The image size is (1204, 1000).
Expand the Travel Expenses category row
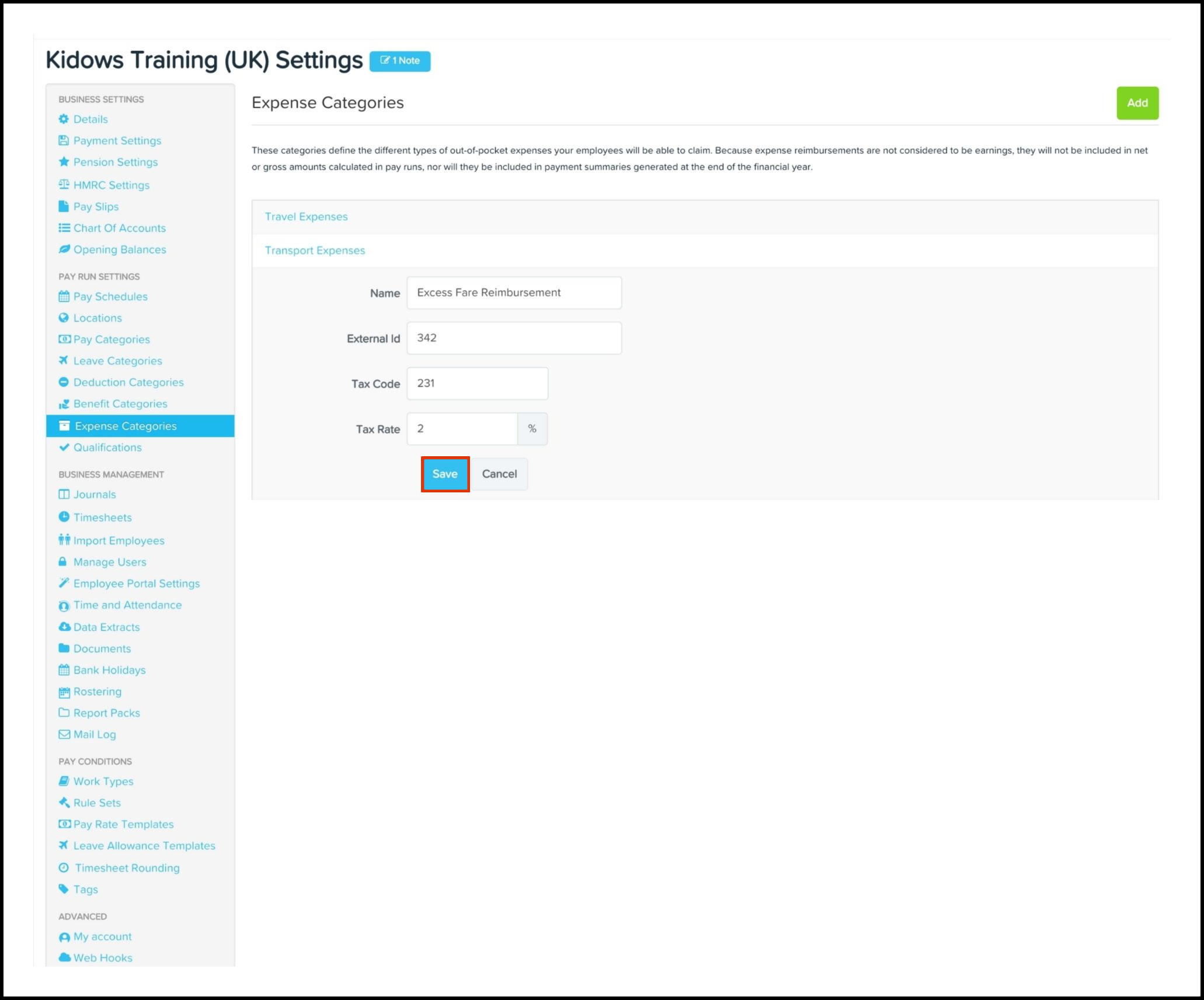click(x=306, y=217)
